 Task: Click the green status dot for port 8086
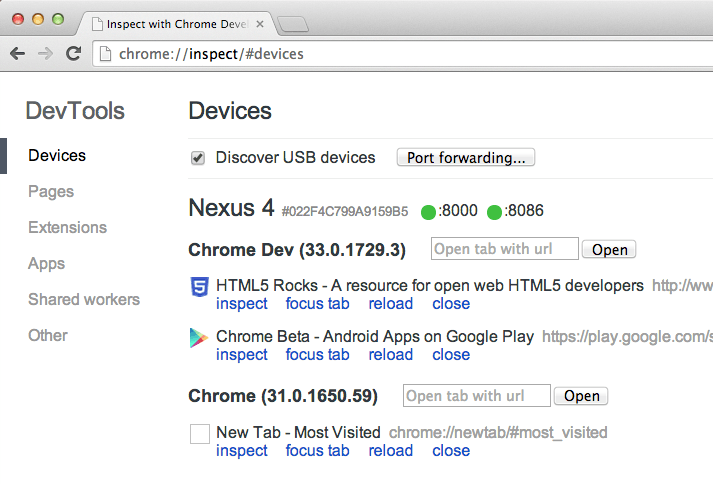pos(494,212)
